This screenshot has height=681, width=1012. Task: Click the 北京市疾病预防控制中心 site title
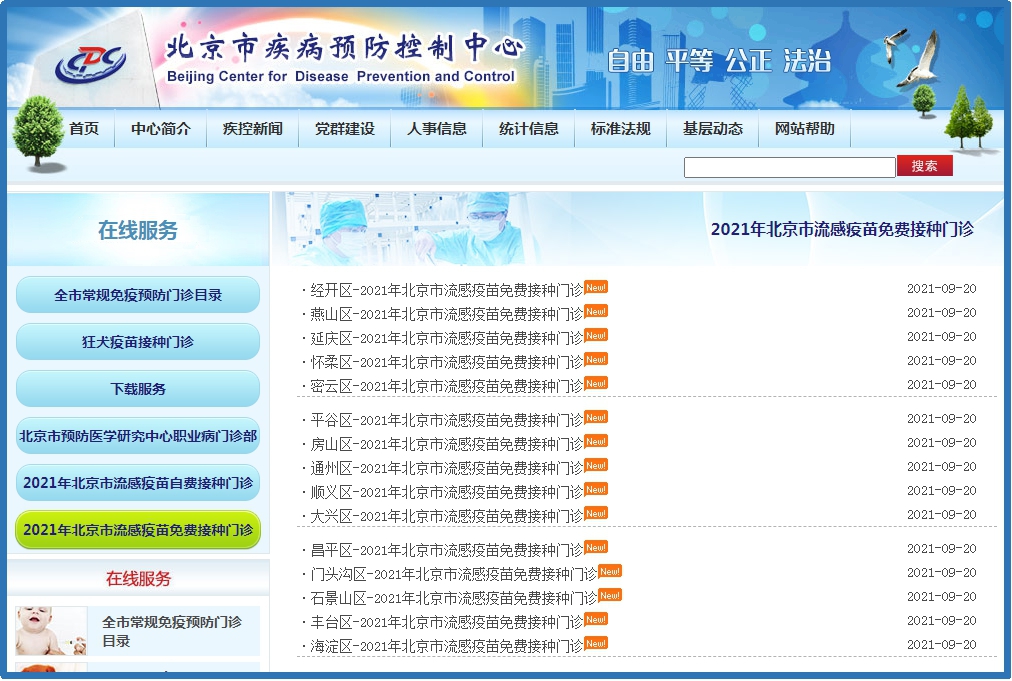345,48
